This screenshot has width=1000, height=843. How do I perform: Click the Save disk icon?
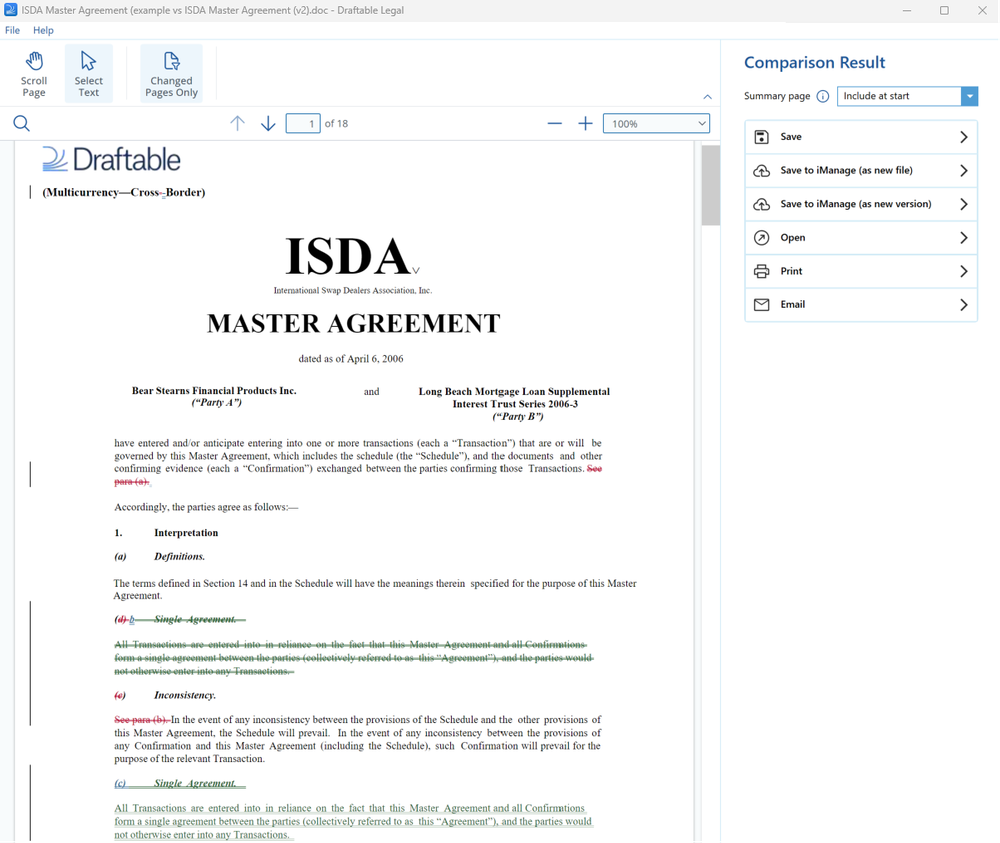761,137
